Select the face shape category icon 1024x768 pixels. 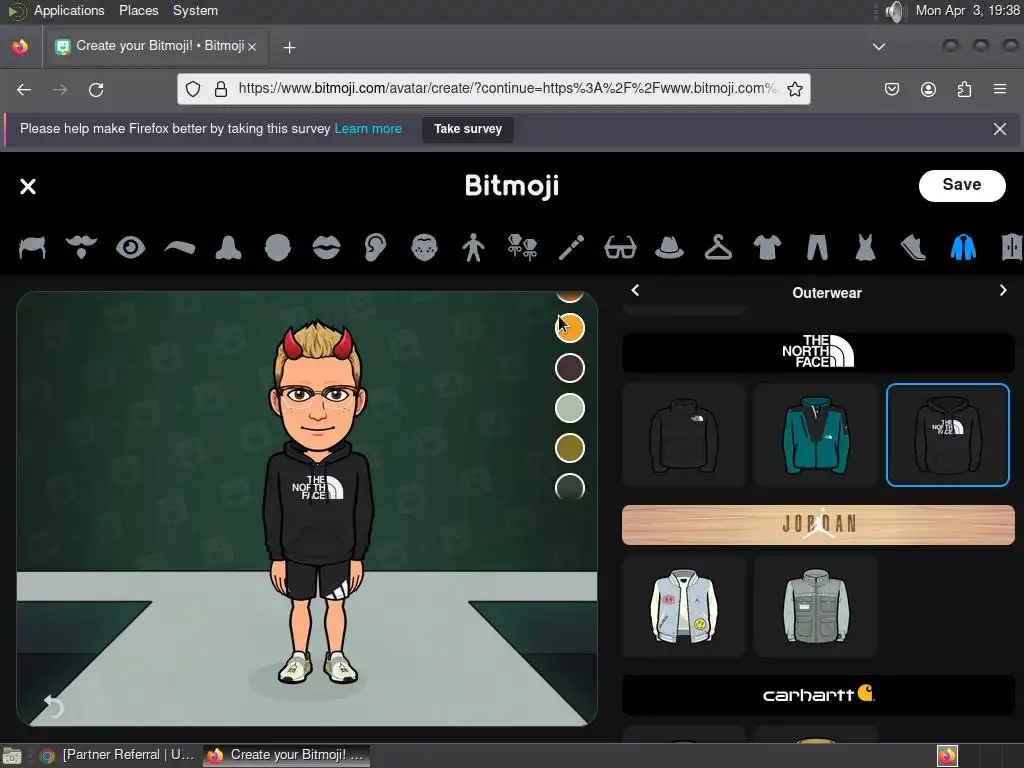(x=278, y=248)
